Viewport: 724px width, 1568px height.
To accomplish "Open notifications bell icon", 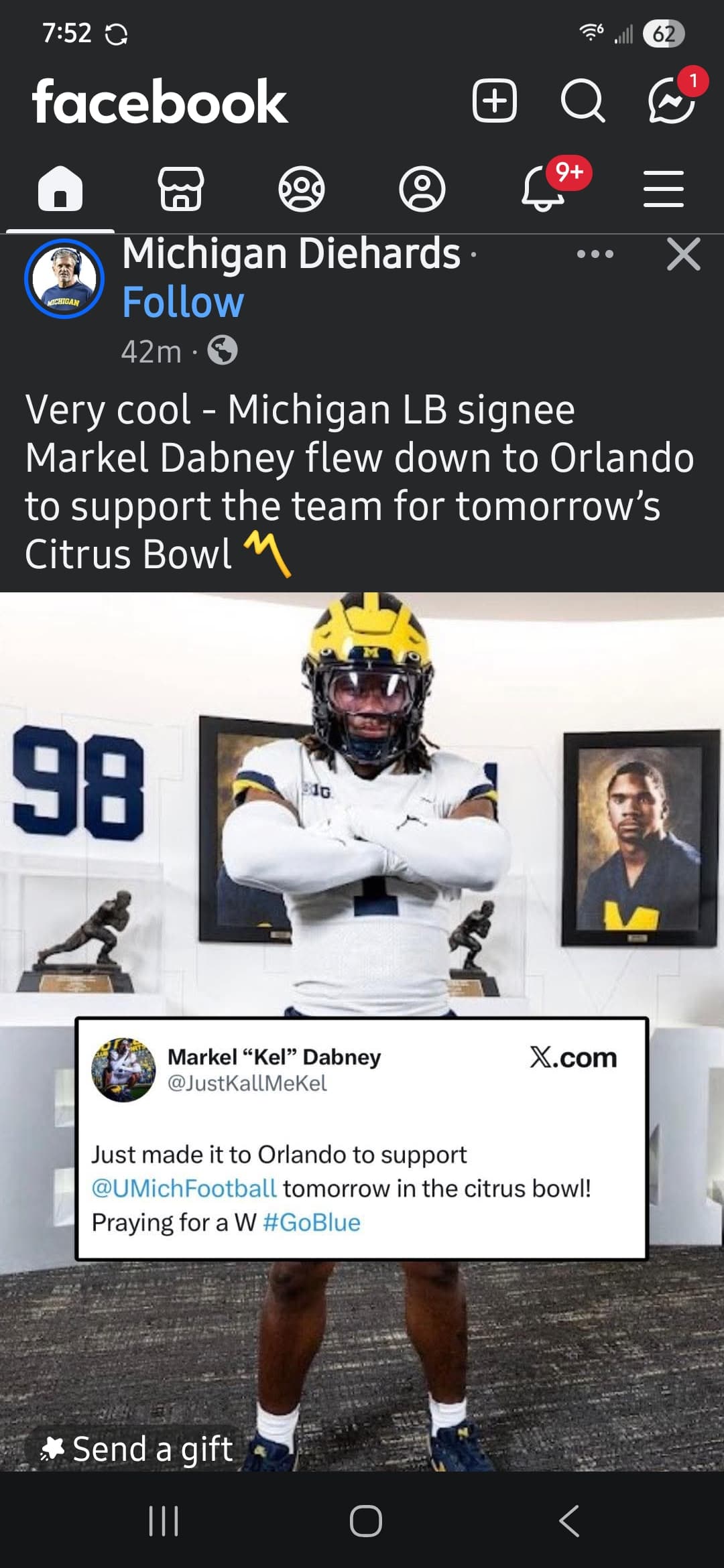I will pyautogui.click(x=543, y=188).
